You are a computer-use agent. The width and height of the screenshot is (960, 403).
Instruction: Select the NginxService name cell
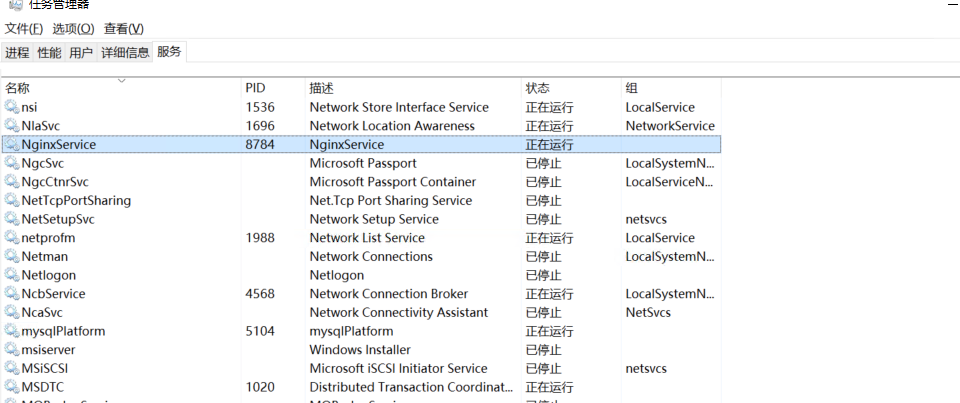coord(59,145)
